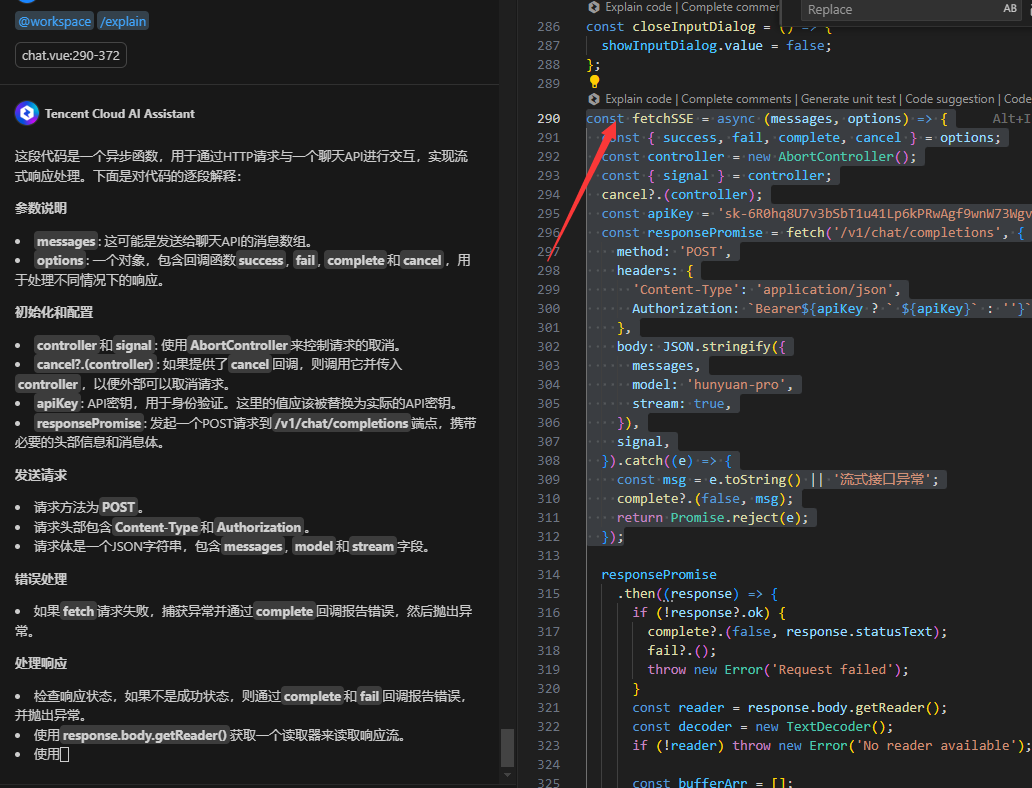This screenshot has height=788, width=1032.
Task: Click 'cancel?.(controller)' inline code in chat
Action: 95,365
